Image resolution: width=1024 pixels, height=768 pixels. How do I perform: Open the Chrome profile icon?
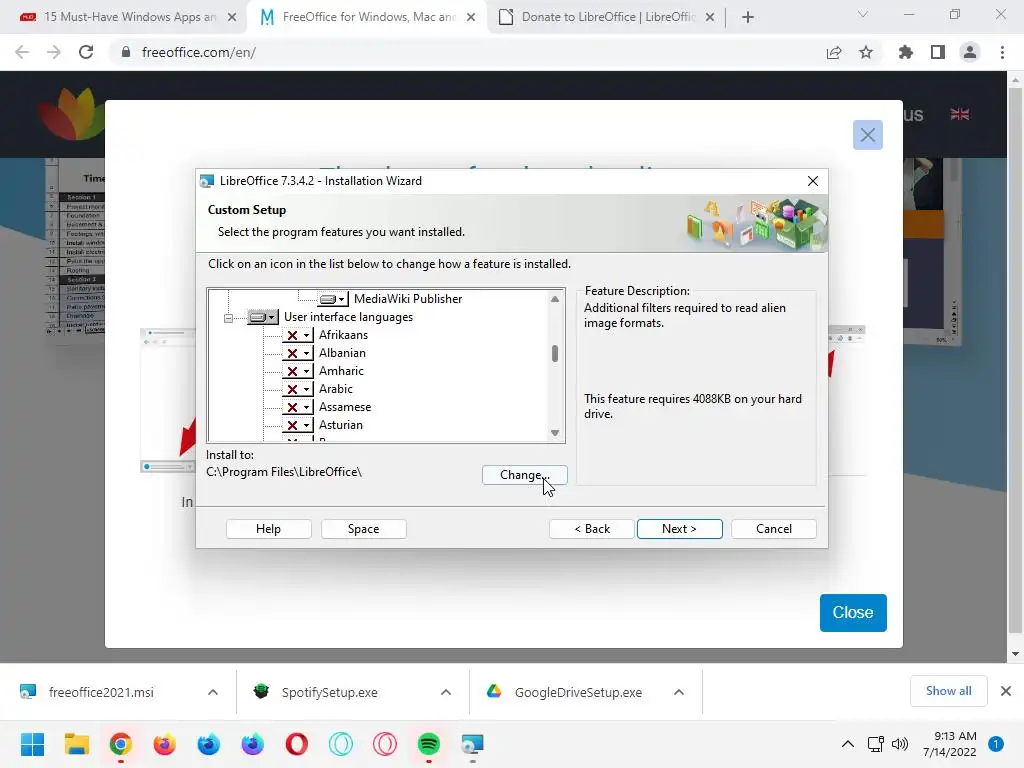click(x=970, y=52)
